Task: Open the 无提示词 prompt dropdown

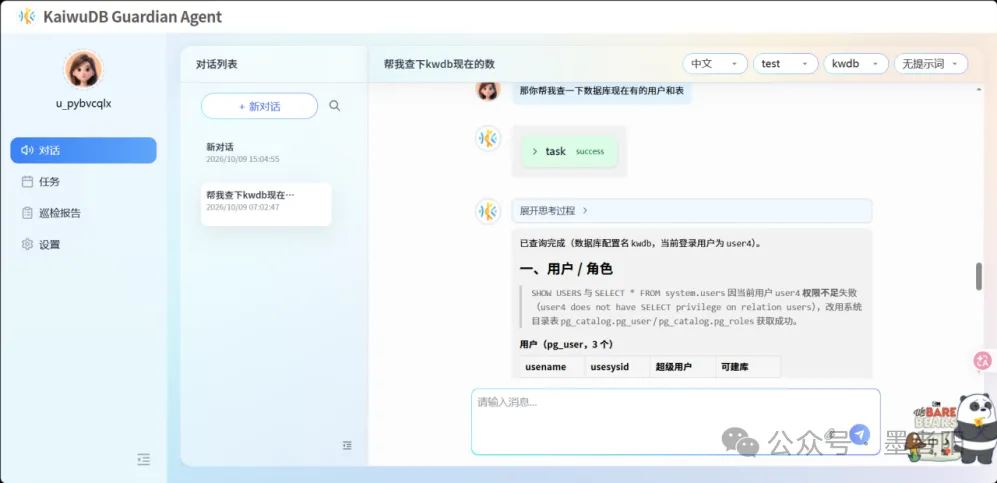Action: pyautogui.click(x=931, y=64)
